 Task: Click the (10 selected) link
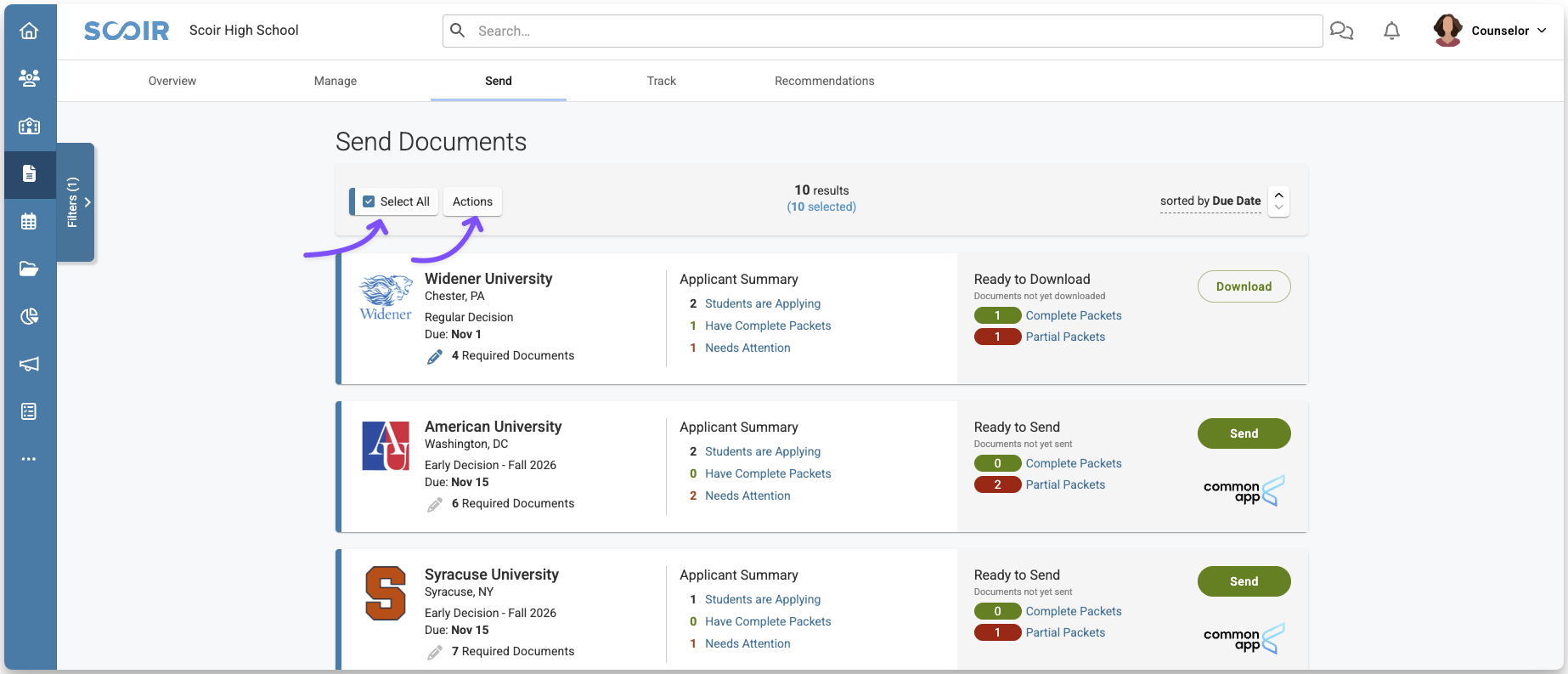click(x=821, y=207)
